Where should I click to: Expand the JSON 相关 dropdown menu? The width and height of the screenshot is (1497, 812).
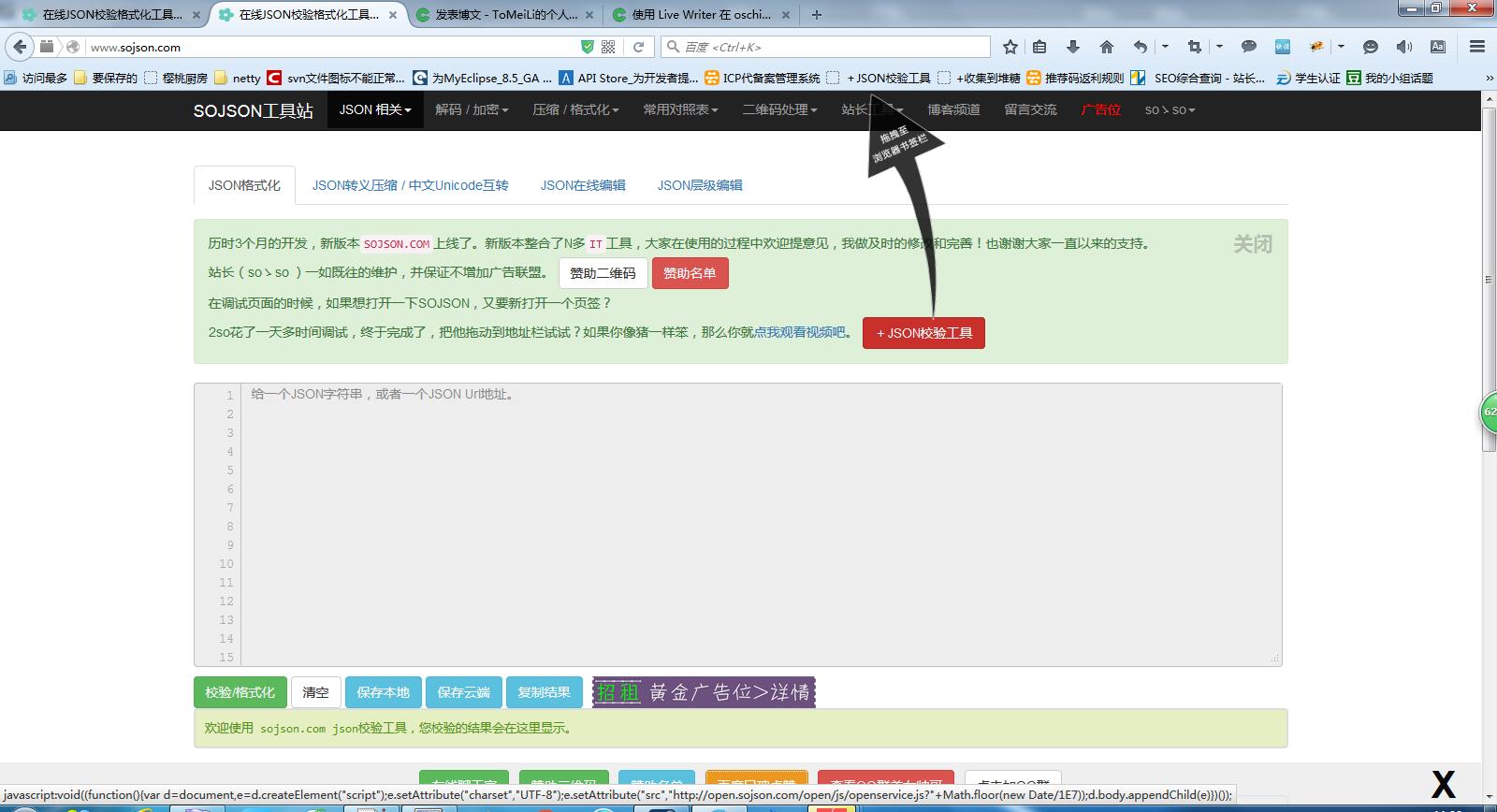pyautogui.click(x=375, y=109)
